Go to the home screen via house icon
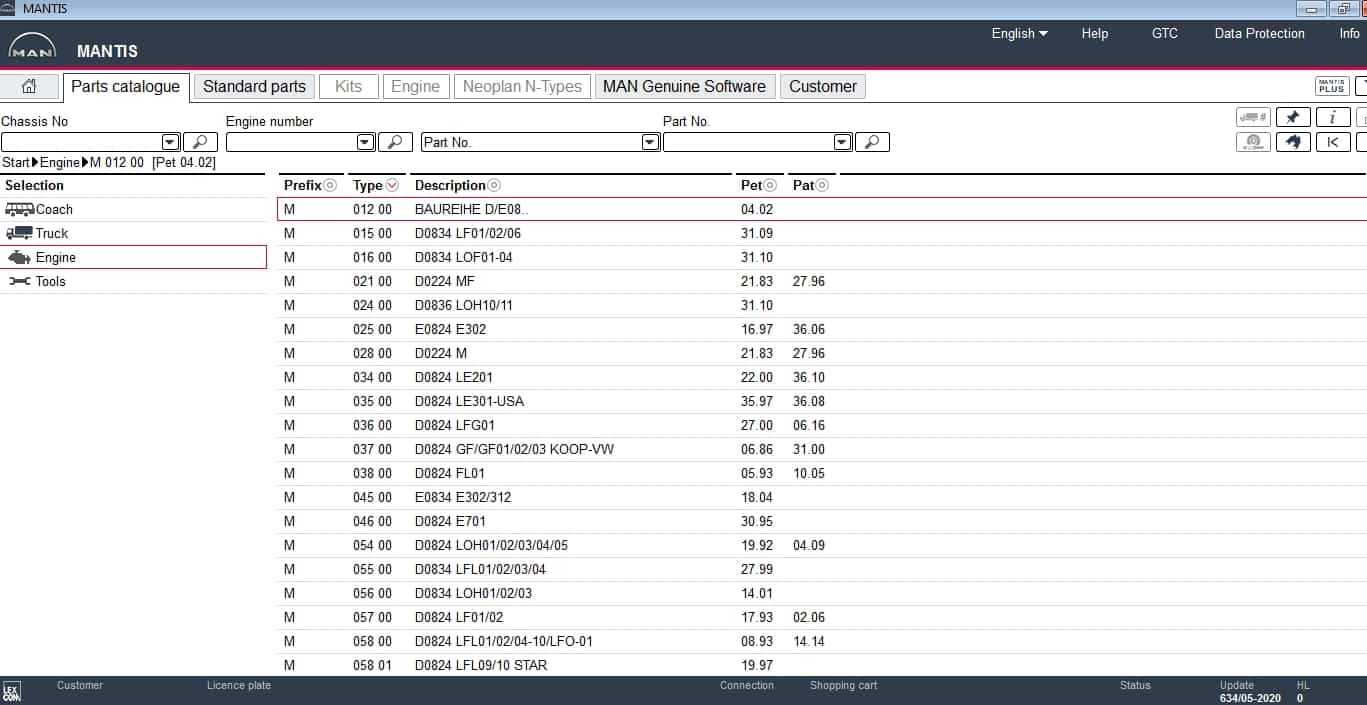1367x705 pixels. pos(29,87)
